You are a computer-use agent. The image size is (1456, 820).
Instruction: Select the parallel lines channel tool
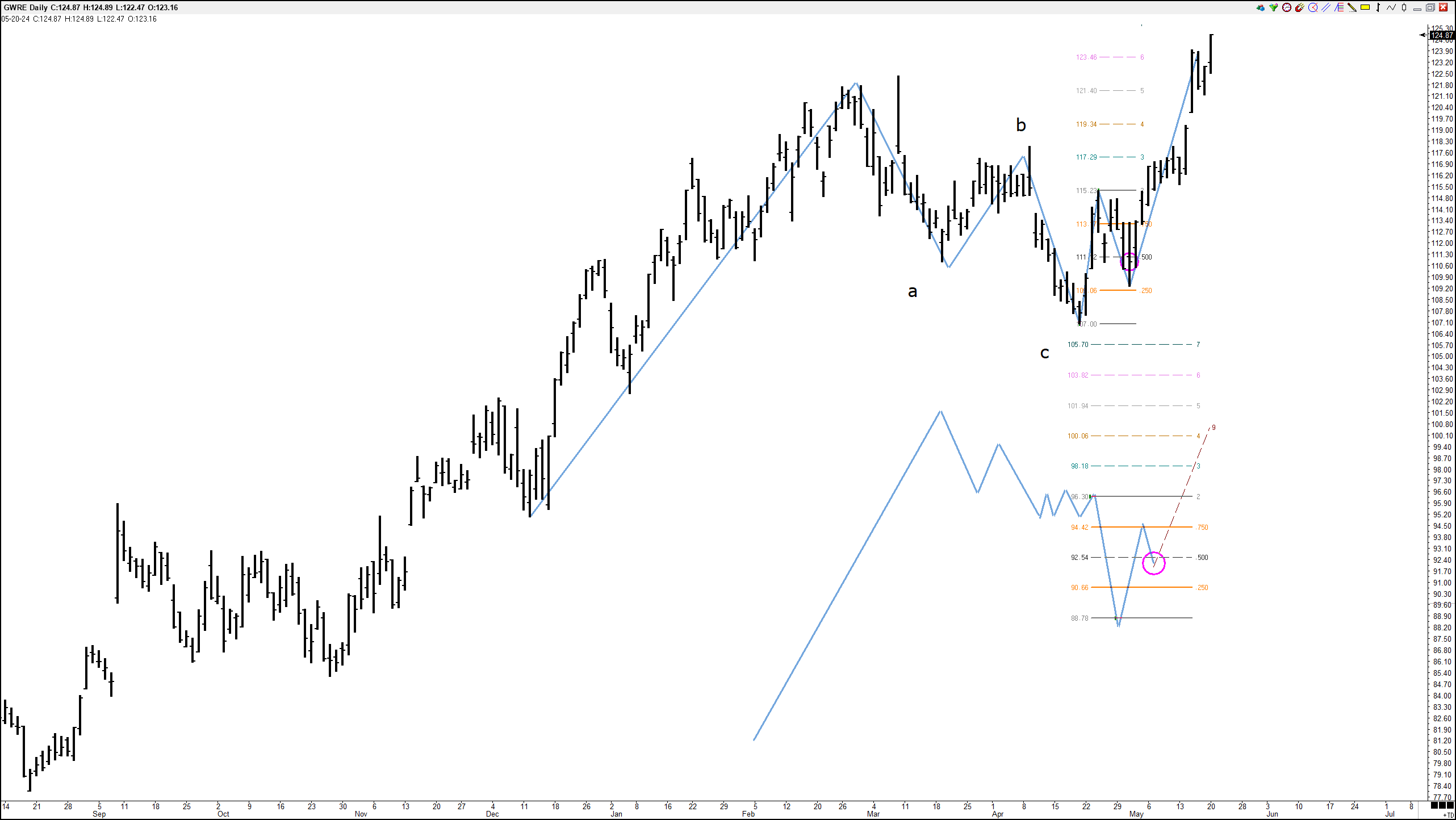click(1326, 7)
